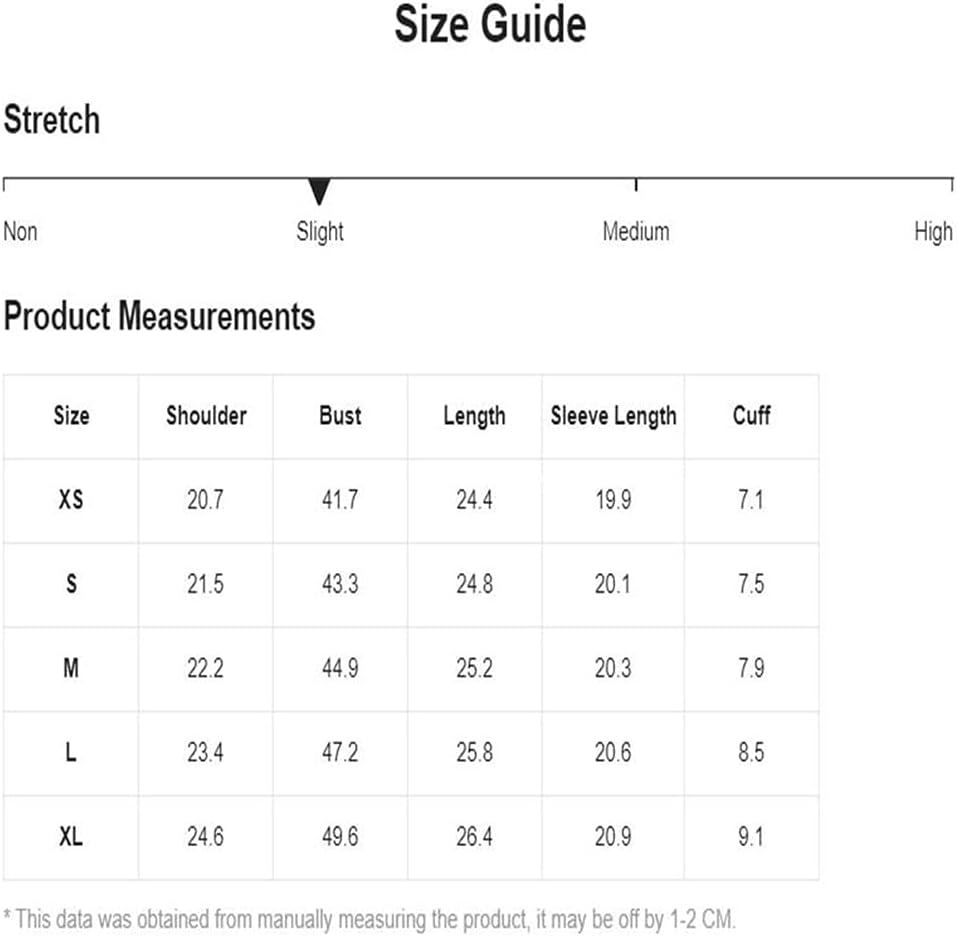Click the Size Guide title

pos(490,24)
